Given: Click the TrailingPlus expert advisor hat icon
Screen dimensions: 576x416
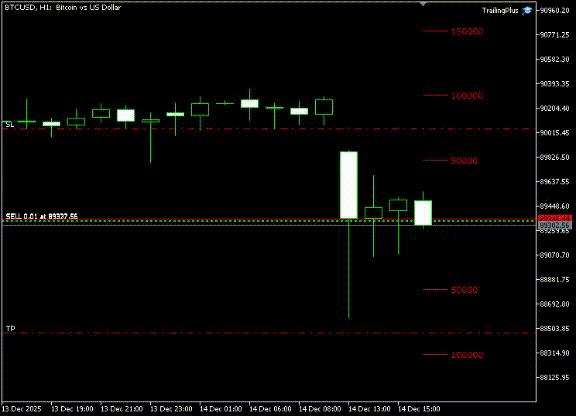Looking at the screenshot, I should pos(527,11).
